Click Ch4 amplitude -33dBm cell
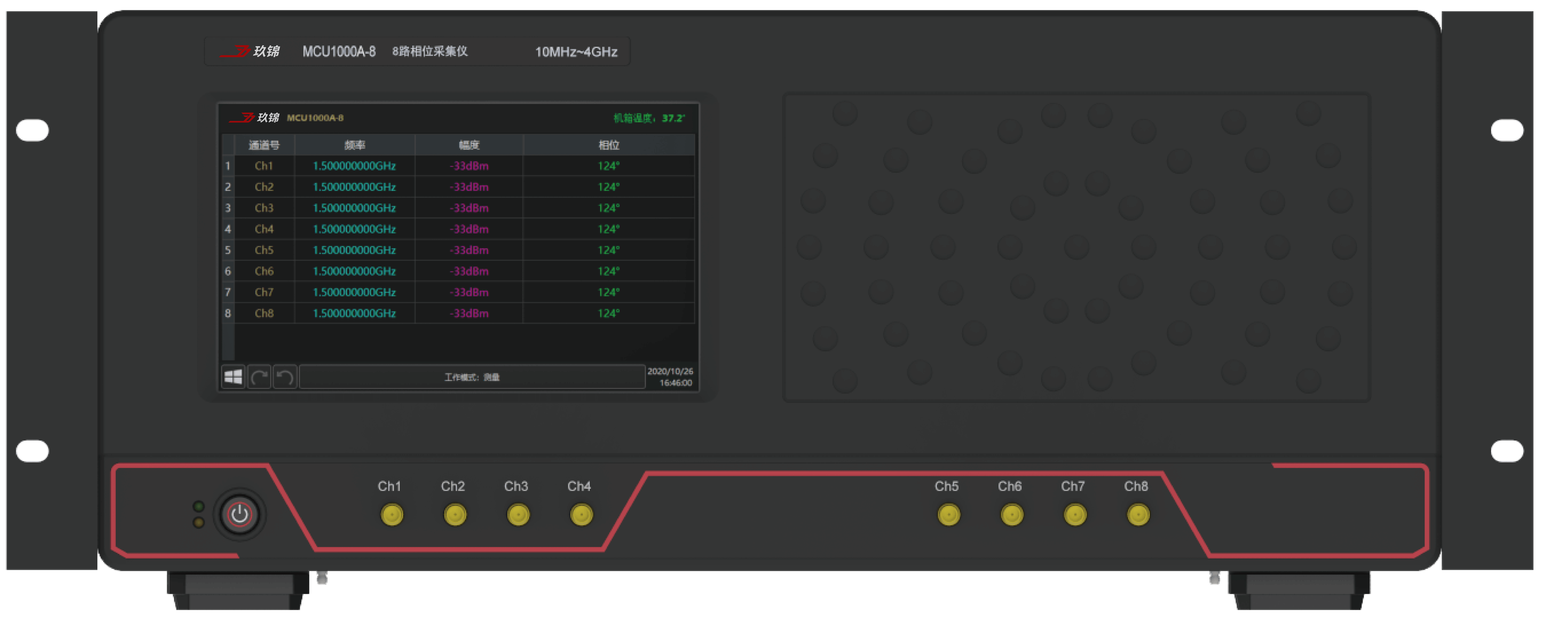Viewport: 1568px width, 626px height. pyautogui.click(x=469, y=229)
